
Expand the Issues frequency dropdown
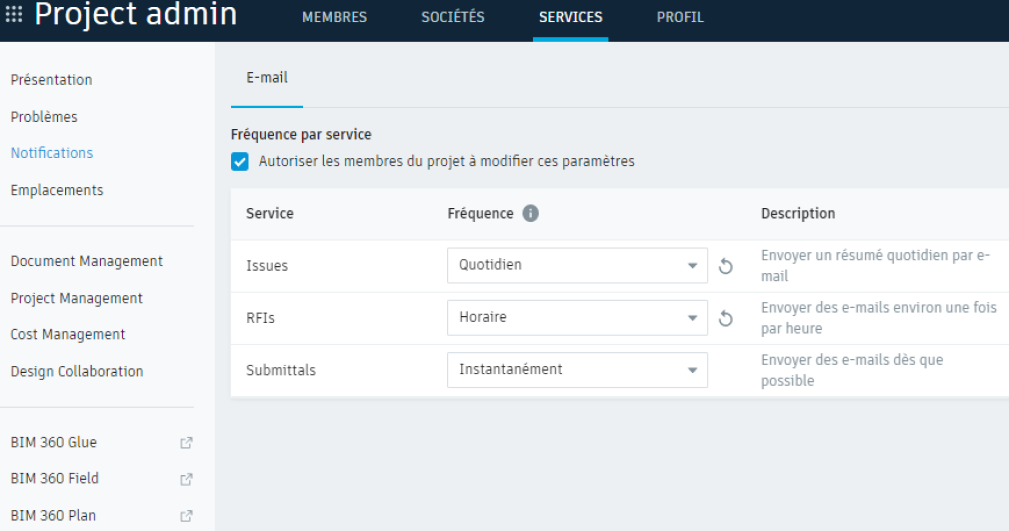pyautogui.click(x=577, y=266)
